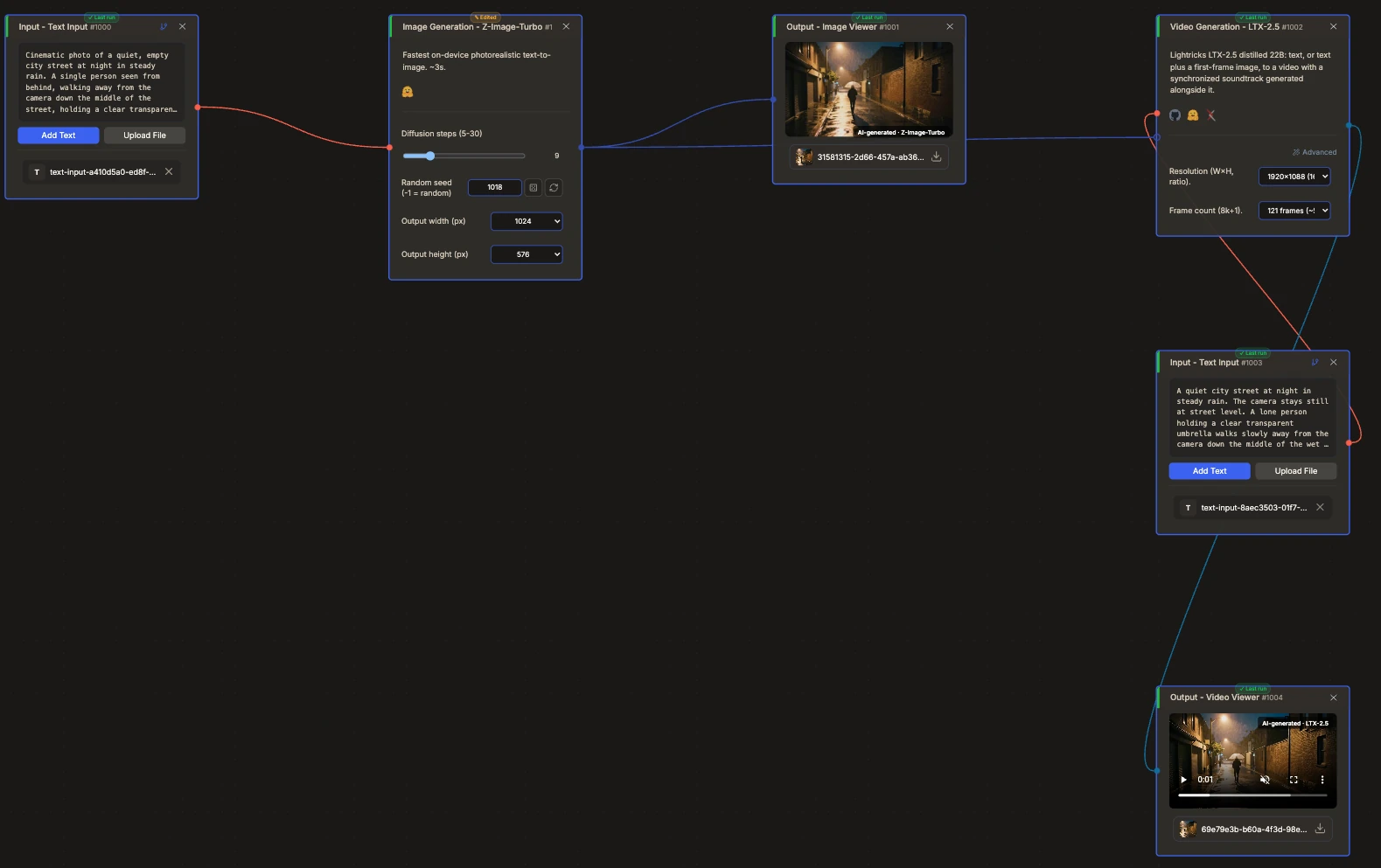Click the branch icon on Text Input #1003
This screenshot has width=1381, height=868.
point(1315,363)
